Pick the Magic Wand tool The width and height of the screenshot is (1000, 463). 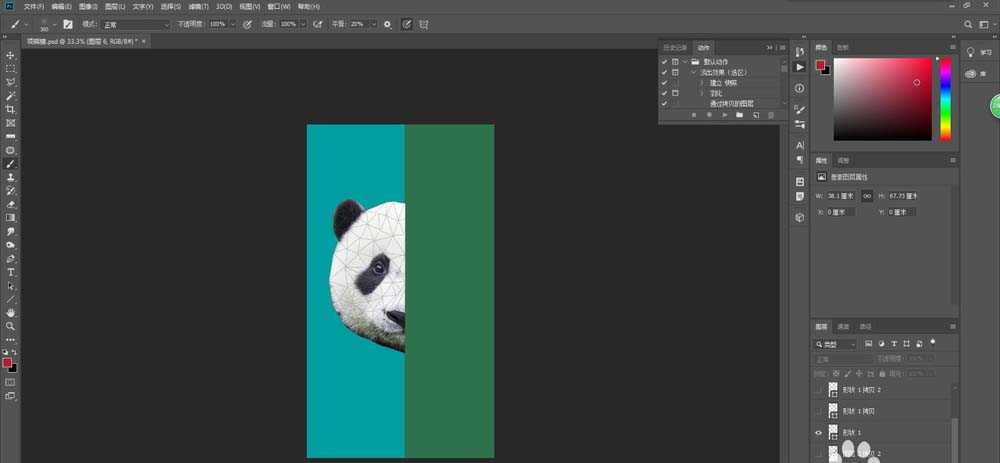11,95
